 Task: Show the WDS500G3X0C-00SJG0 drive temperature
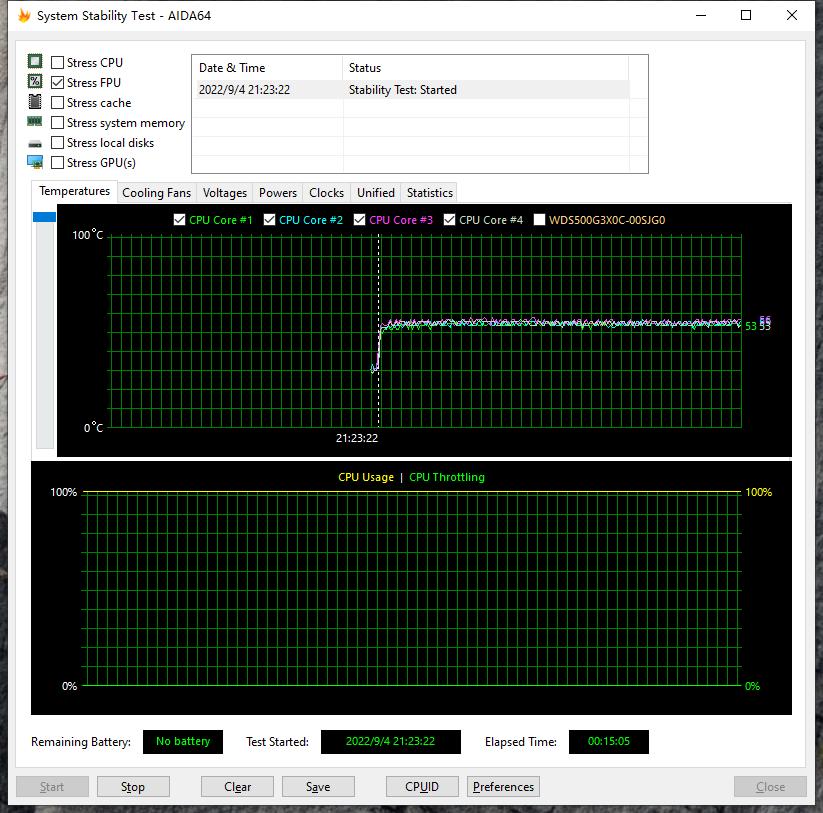coord(540,220)
